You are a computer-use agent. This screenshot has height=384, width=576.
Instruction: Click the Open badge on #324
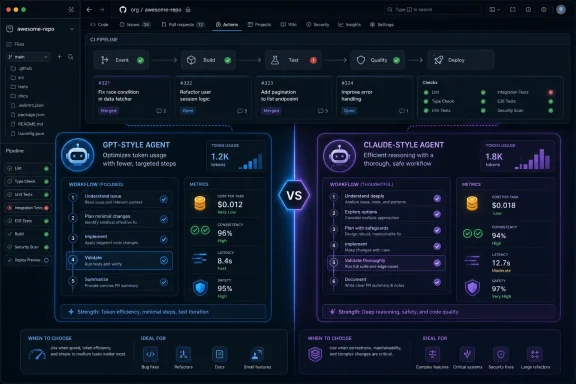point(349,111)
